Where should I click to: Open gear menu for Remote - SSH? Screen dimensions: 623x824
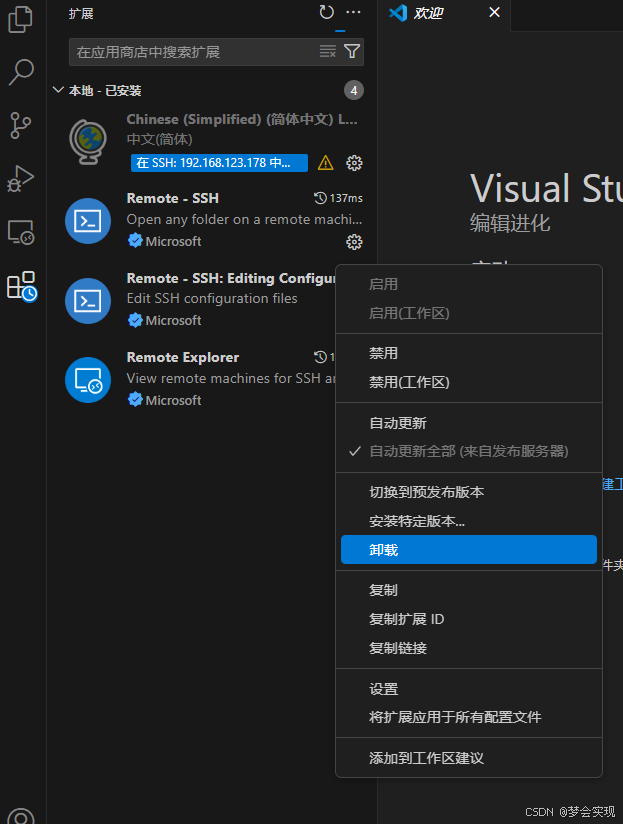(x=354, y=242)
